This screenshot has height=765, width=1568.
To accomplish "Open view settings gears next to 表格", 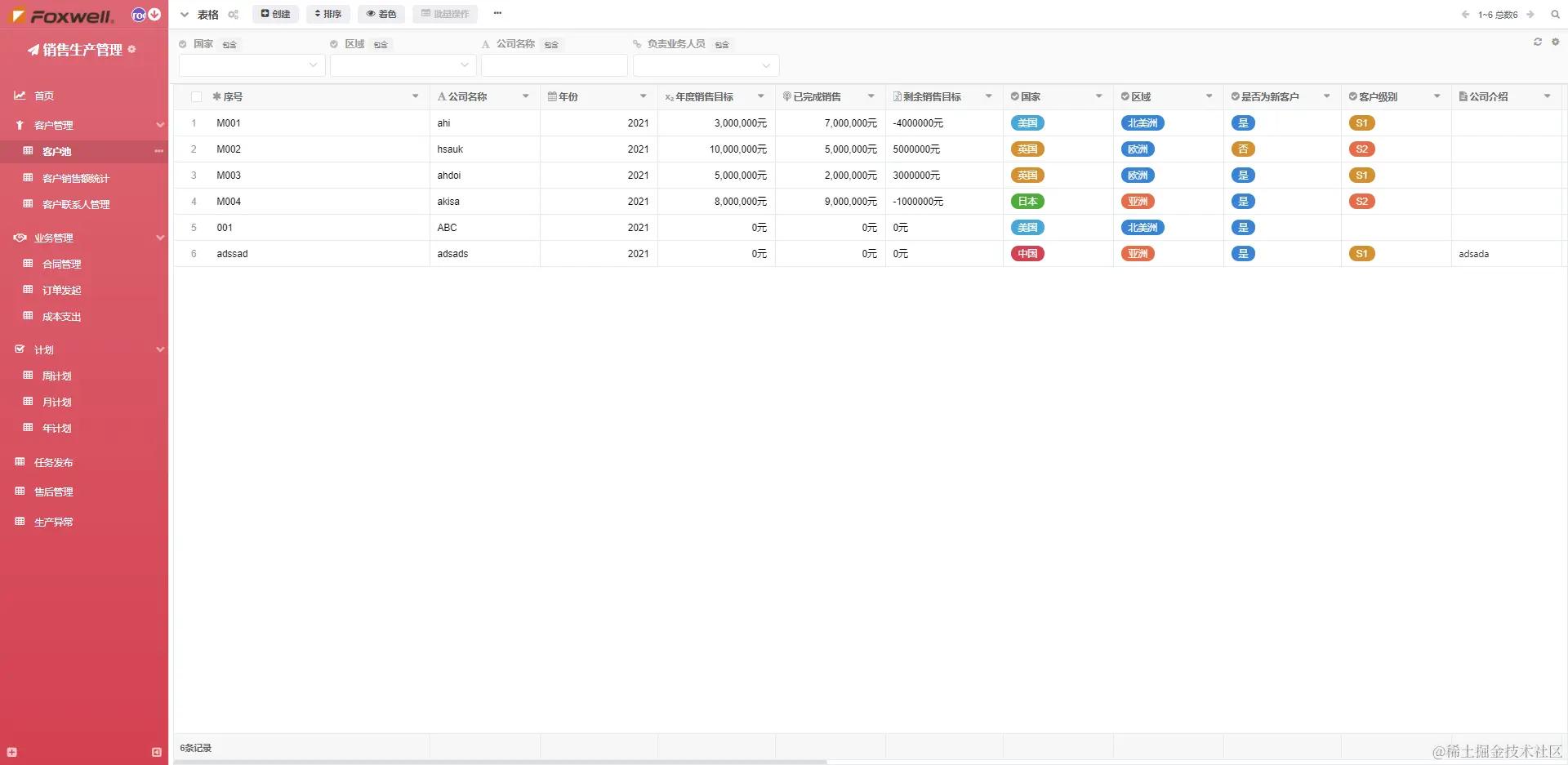I will 234,15.
